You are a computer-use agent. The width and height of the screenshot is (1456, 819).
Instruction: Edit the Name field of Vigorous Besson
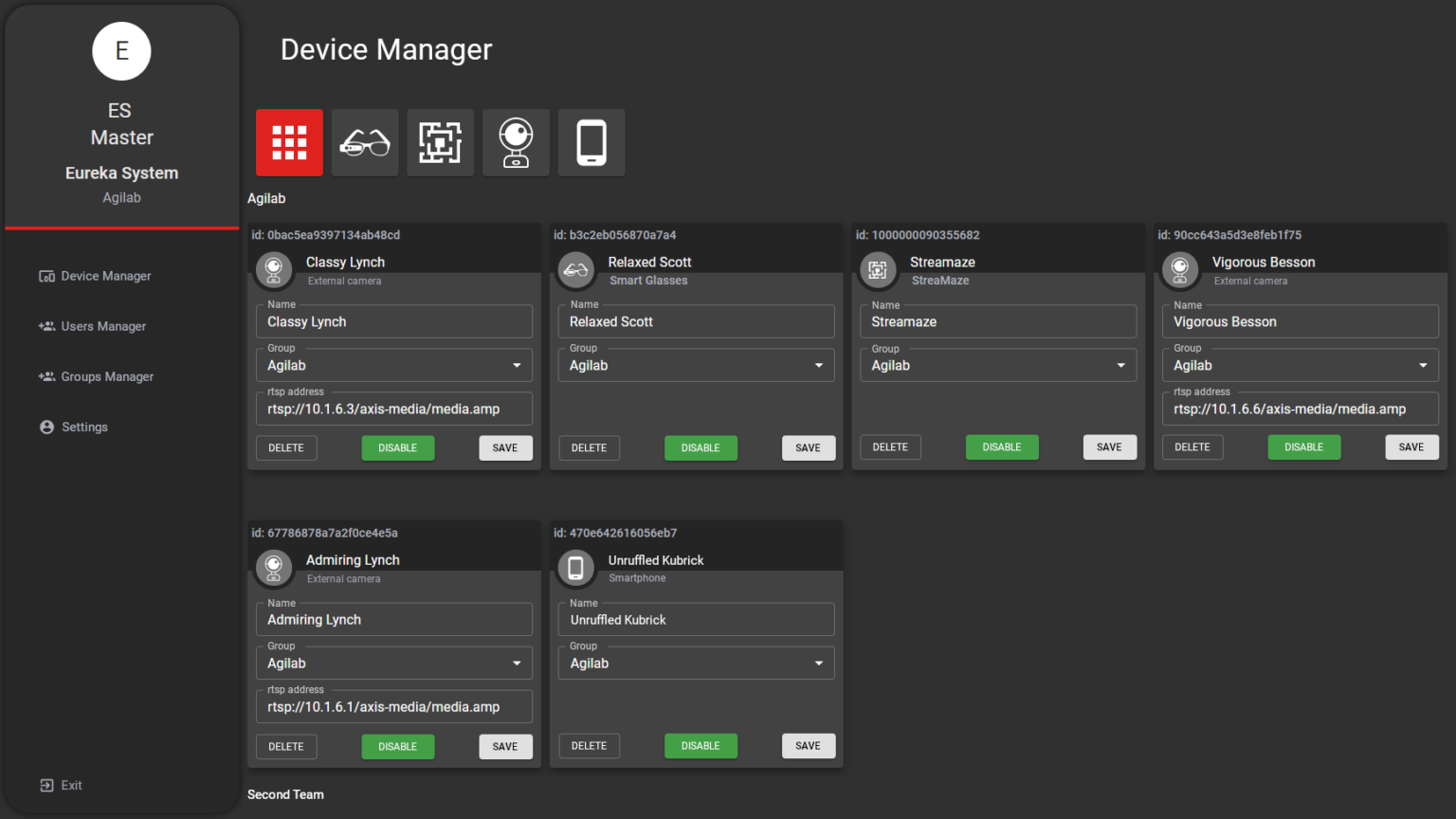(1301, 321)
